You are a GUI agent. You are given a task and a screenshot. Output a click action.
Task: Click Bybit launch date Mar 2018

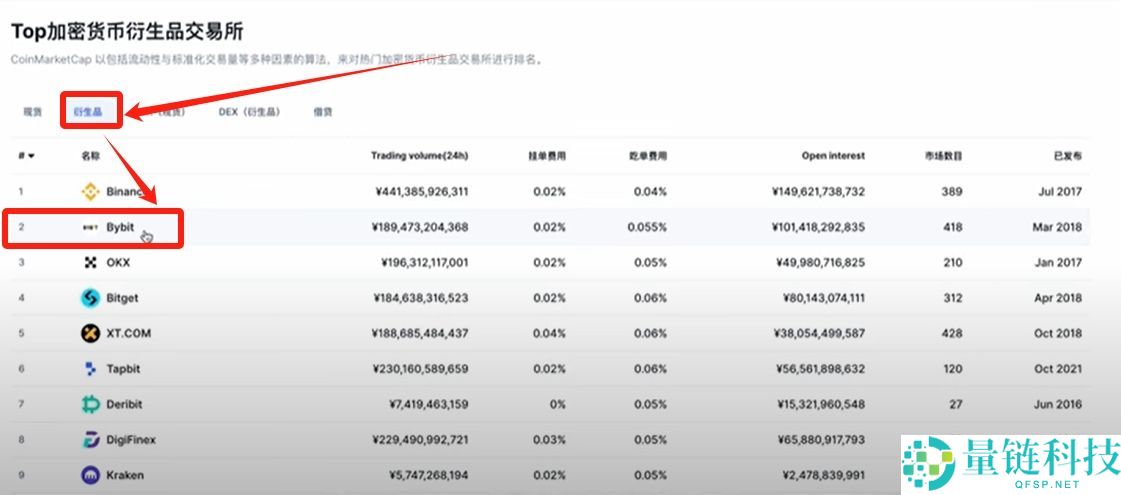[x=1057, y=227]
